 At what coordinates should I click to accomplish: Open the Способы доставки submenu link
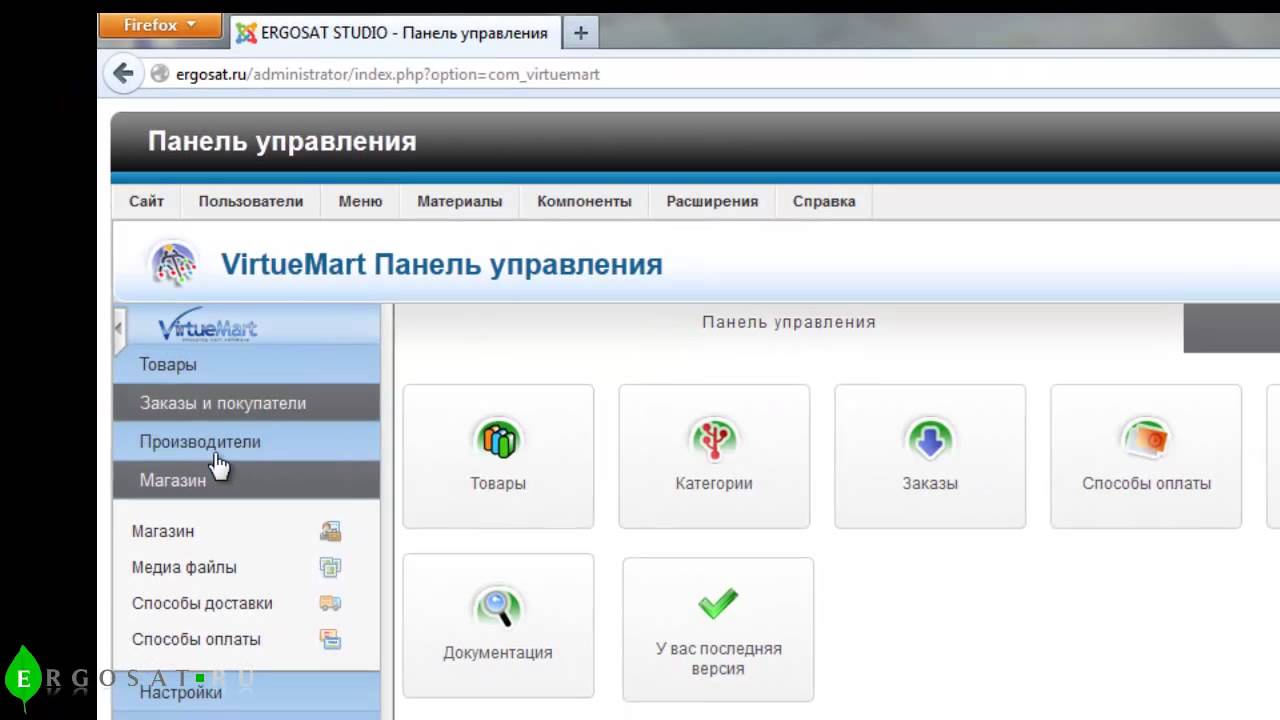pos(202,603)
